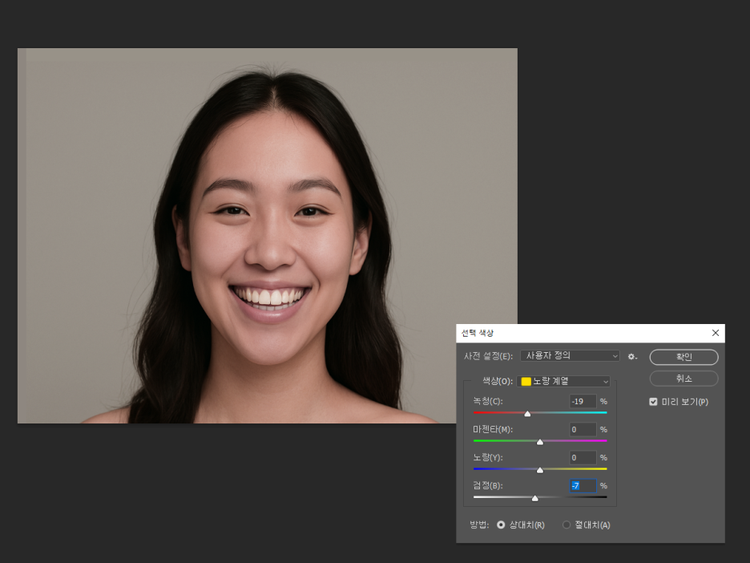Expand the 색상 colors dropdown (노랑 계열)
The image size is (750, 563).
565,381
